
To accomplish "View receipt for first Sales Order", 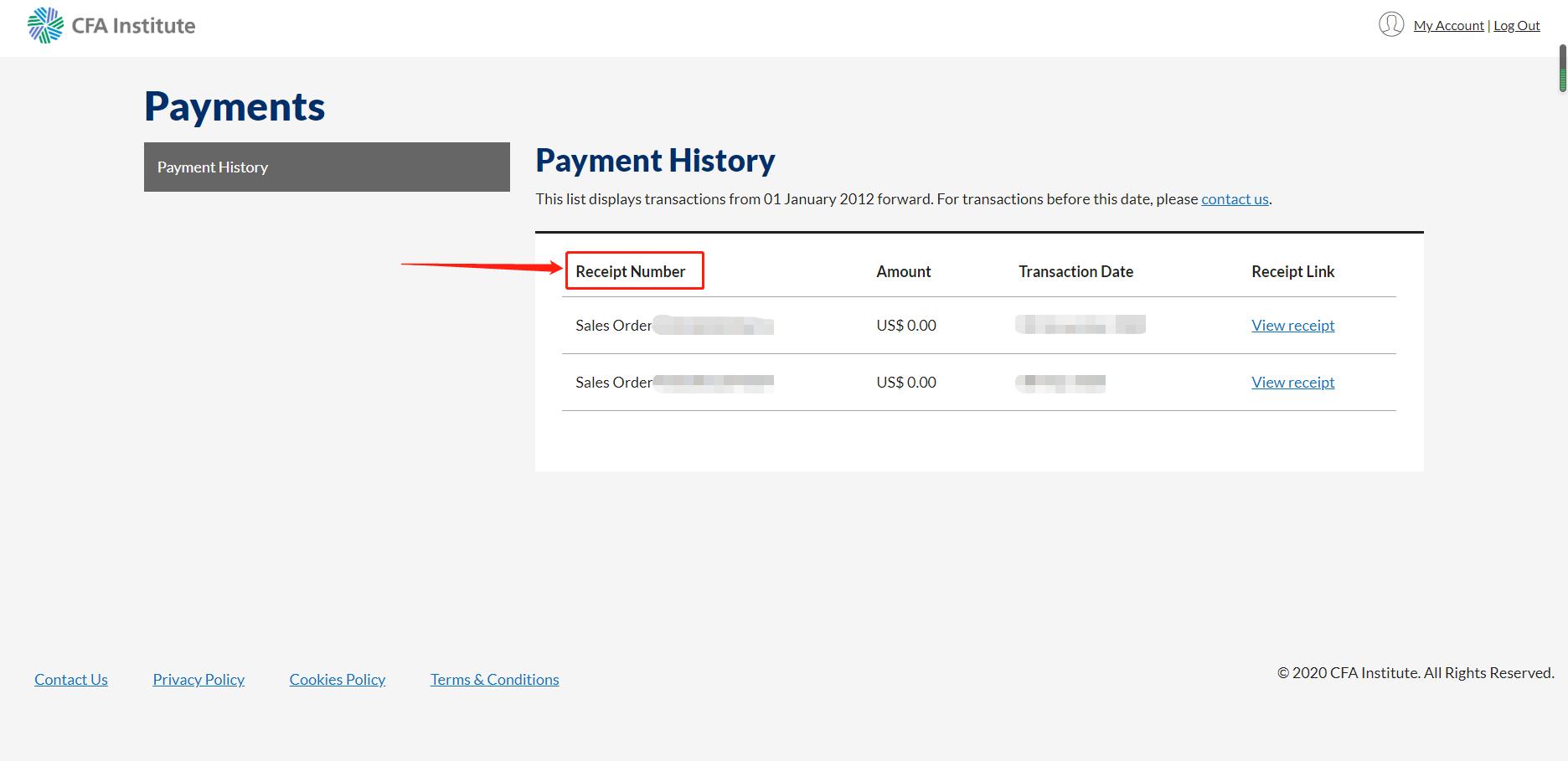I will tap(1292, 326).
